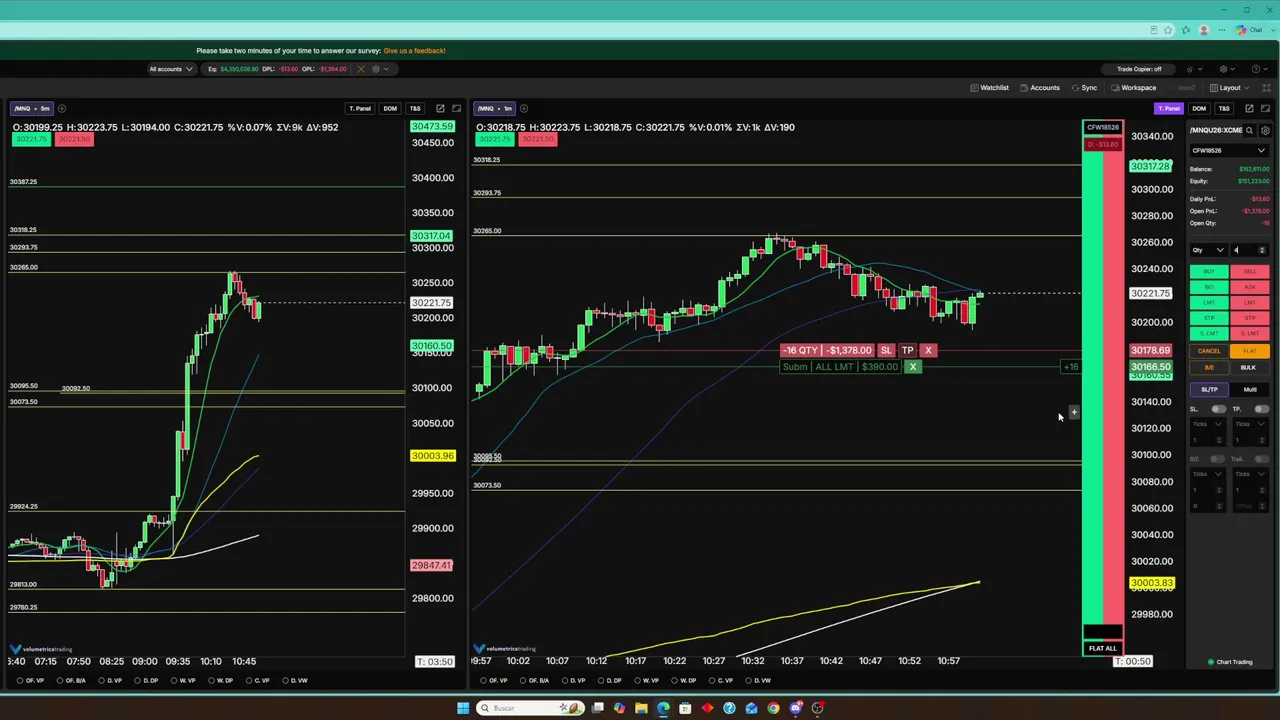
Task: Open the TP Ticks unit dropdown
Action: coord(1250,424)
